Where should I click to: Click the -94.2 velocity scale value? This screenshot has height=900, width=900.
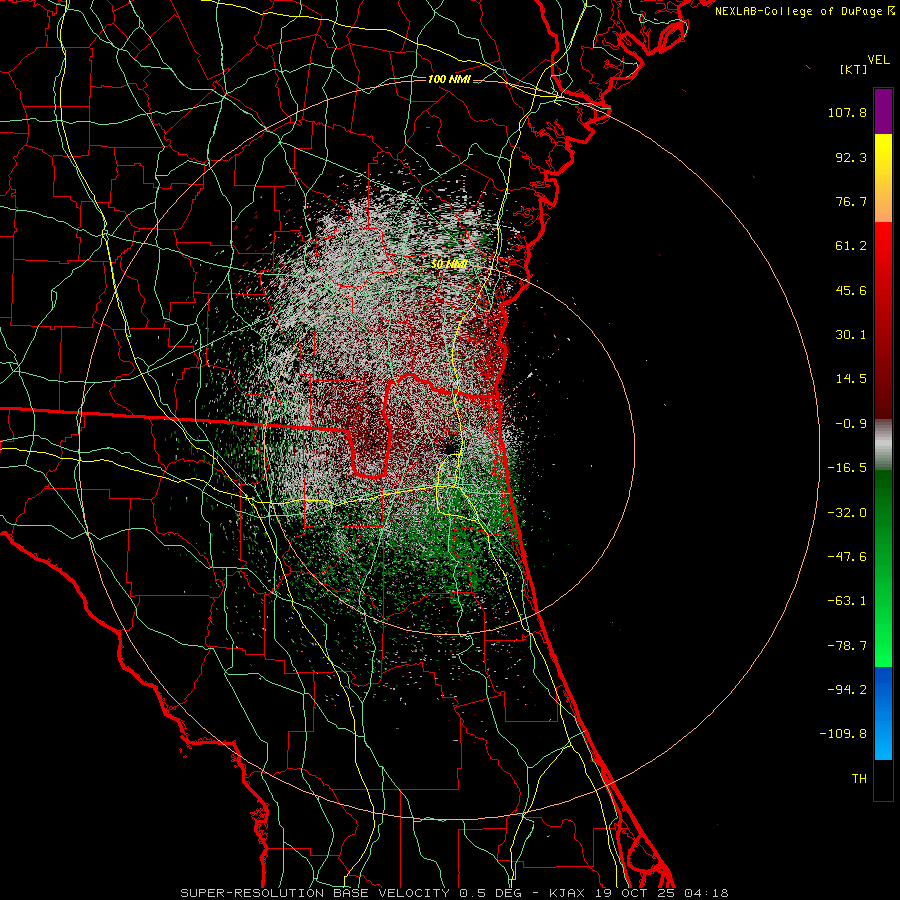tap(847, 690)
